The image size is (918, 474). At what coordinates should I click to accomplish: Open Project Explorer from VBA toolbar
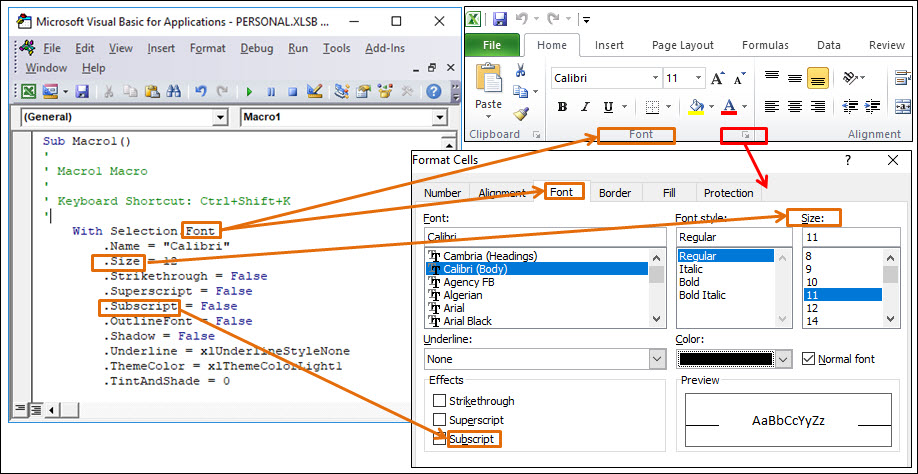tap(342, 92)
